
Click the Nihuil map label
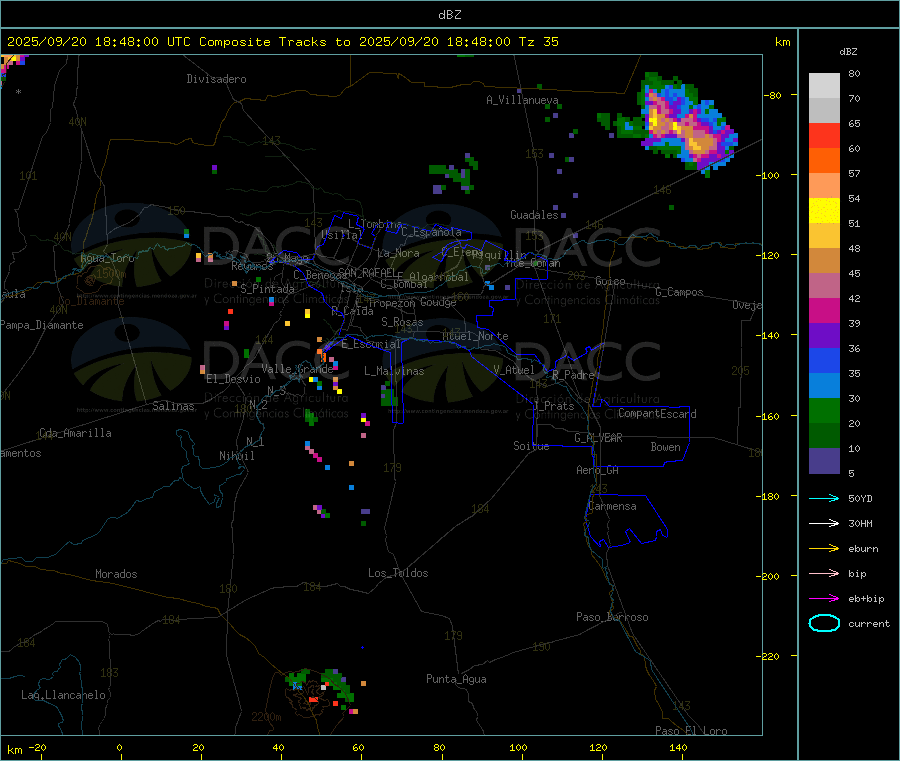(x=237, y=456)
